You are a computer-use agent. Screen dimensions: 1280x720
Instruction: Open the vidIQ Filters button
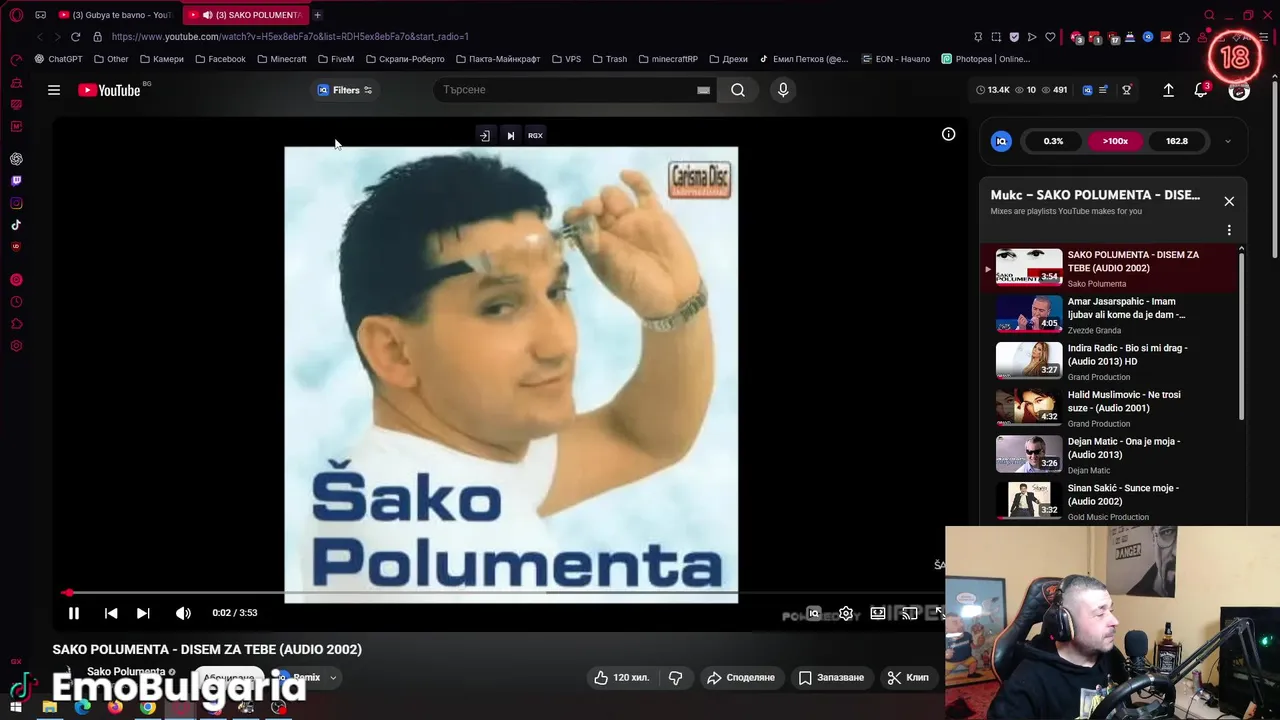click(x=345, y=90)
